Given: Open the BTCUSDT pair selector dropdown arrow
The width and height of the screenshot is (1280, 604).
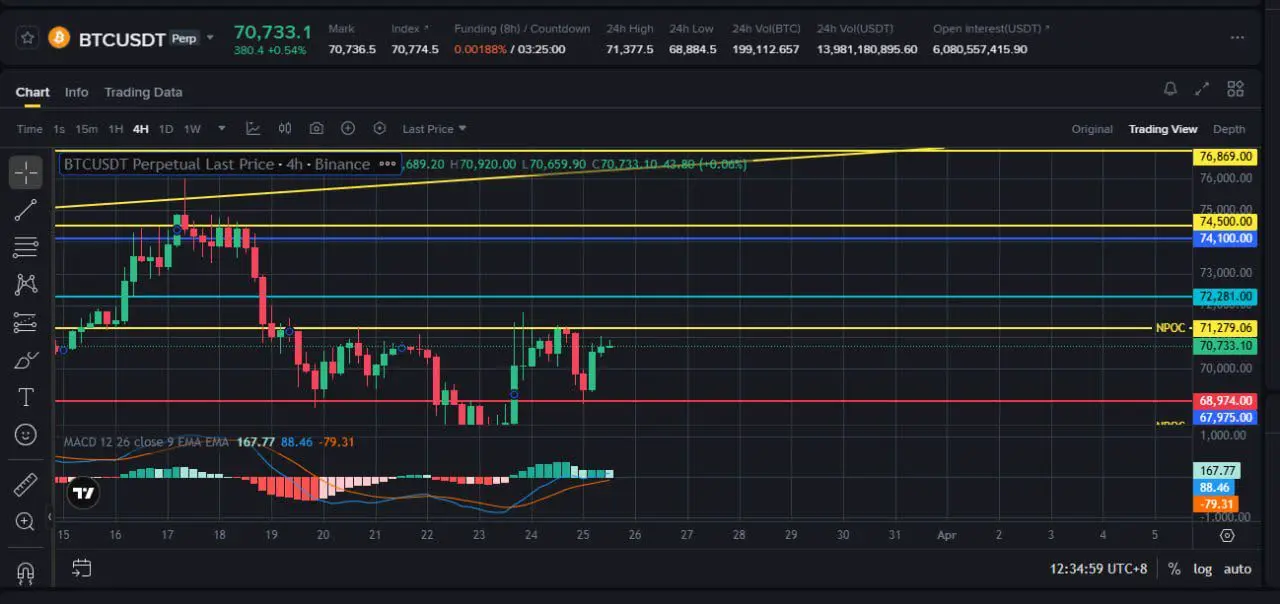Looking at the screenshot, I should click(210, 38).
